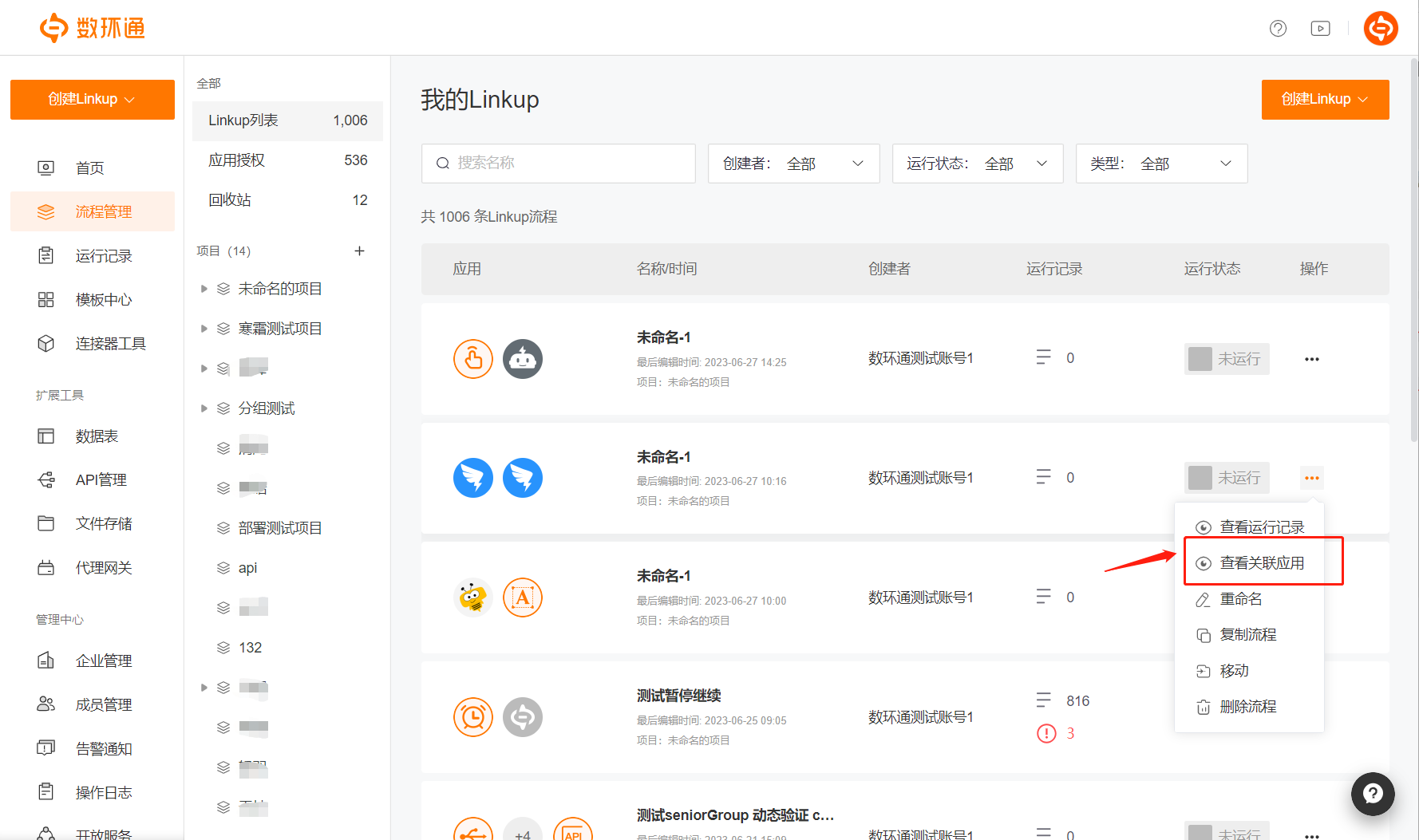Click the help question mark icon in header
The width and height of the screenshot is (1419, 840).
1278,29
